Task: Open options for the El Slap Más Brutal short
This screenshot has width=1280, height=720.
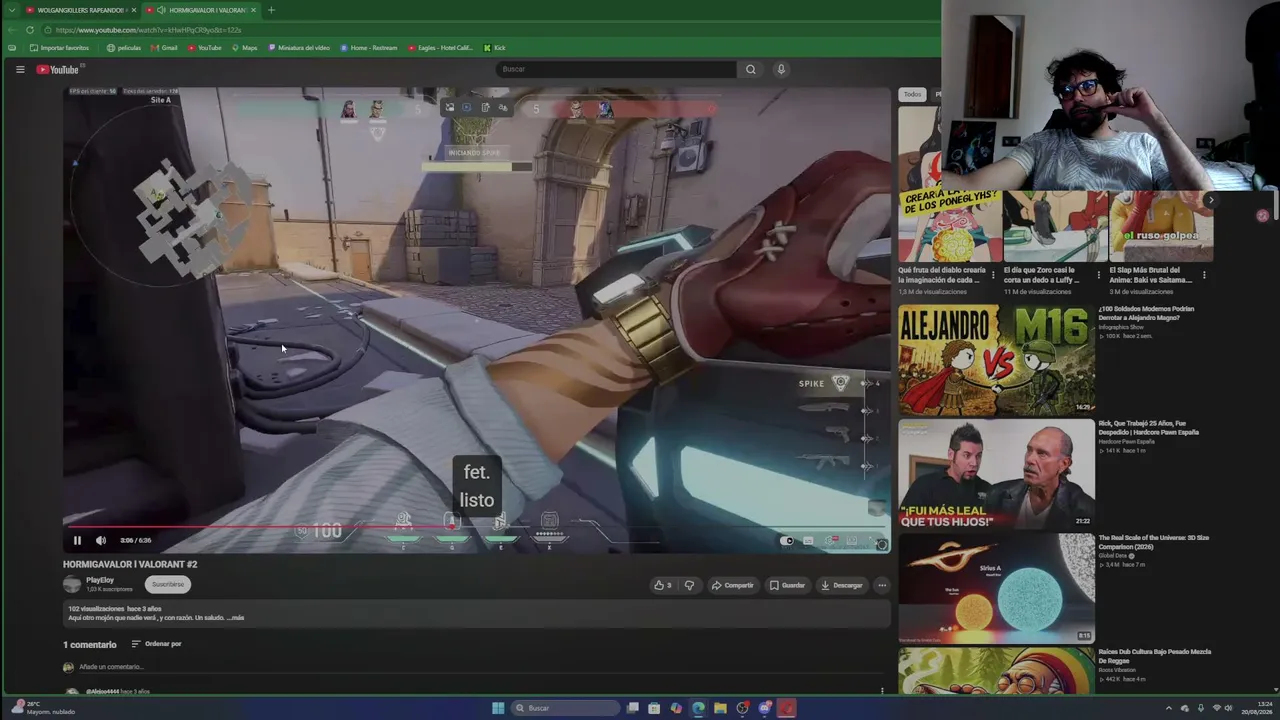Action: [1204, 274]
